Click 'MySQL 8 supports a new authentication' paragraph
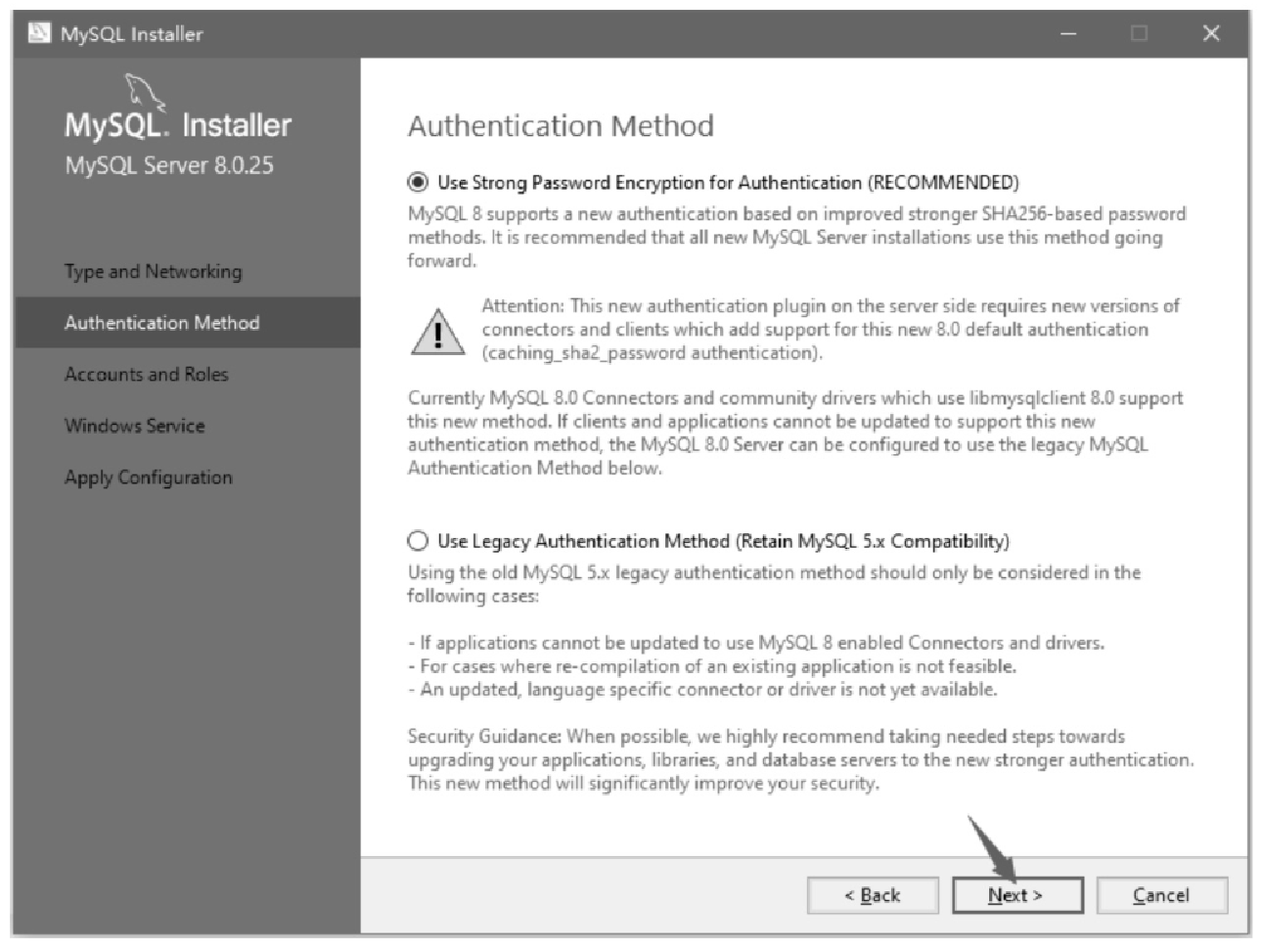Screen dimensions: 1265x952 tap(796, 238)
